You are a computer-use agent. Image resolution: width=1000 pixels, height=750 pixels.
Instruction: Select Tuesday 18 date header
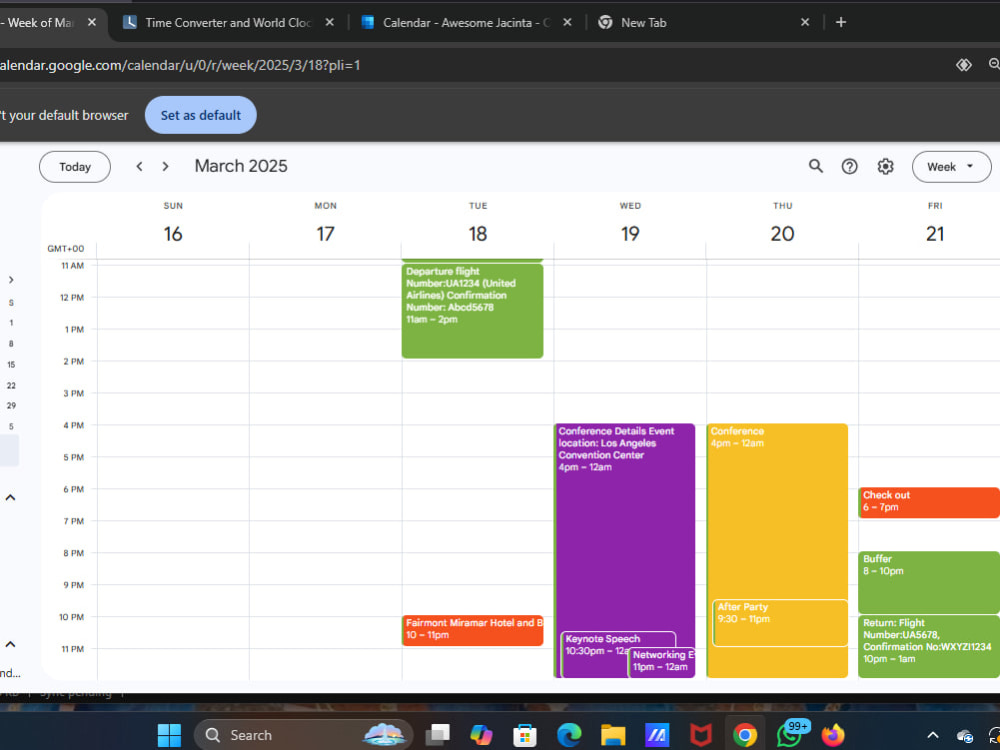[478, 233]
